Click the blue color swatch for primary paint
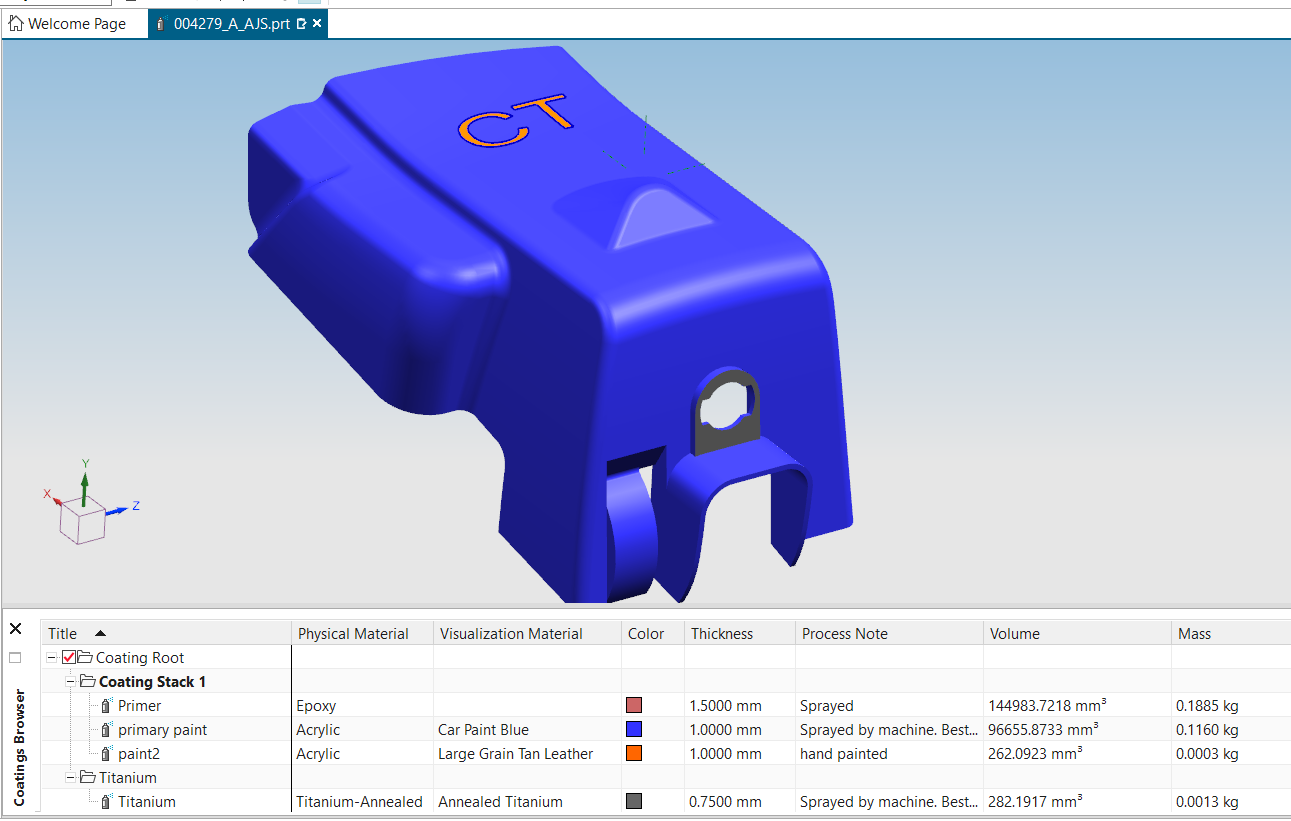The width and height of the screenshot is (1291, 821). (x=634, y=730)
